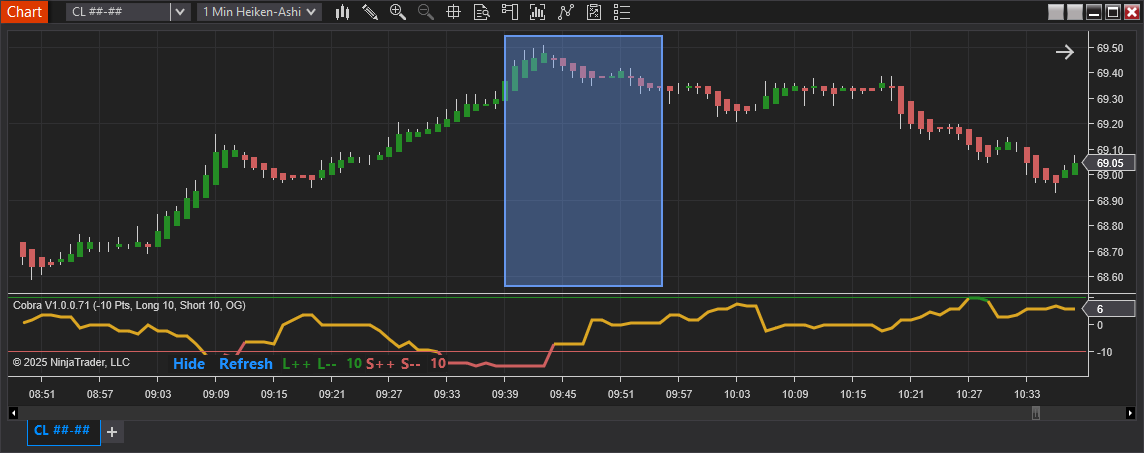Open the chart trader icon
Image resolution: width=1144 pixels, height=453 pixels.
coord(510,12)
